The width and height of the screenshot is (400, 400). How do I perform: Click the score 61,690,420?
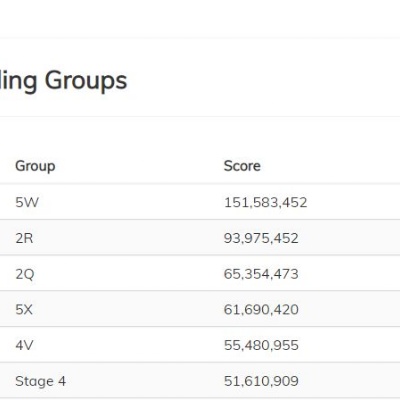261,310
